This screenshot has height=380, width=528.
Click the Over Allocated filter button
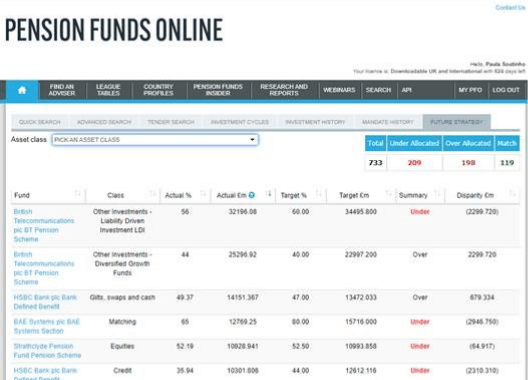click(468, 143)
